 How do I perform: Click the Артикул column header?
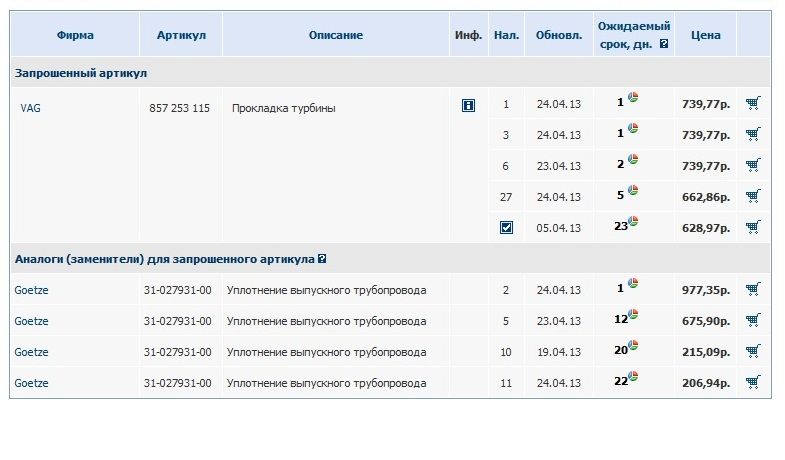[x=181, y=35]
